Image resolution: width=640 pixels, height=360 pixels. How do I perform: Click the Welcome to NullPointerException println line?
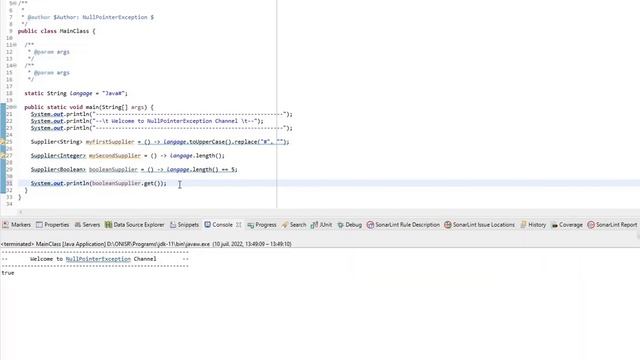(x=147, y=121)
